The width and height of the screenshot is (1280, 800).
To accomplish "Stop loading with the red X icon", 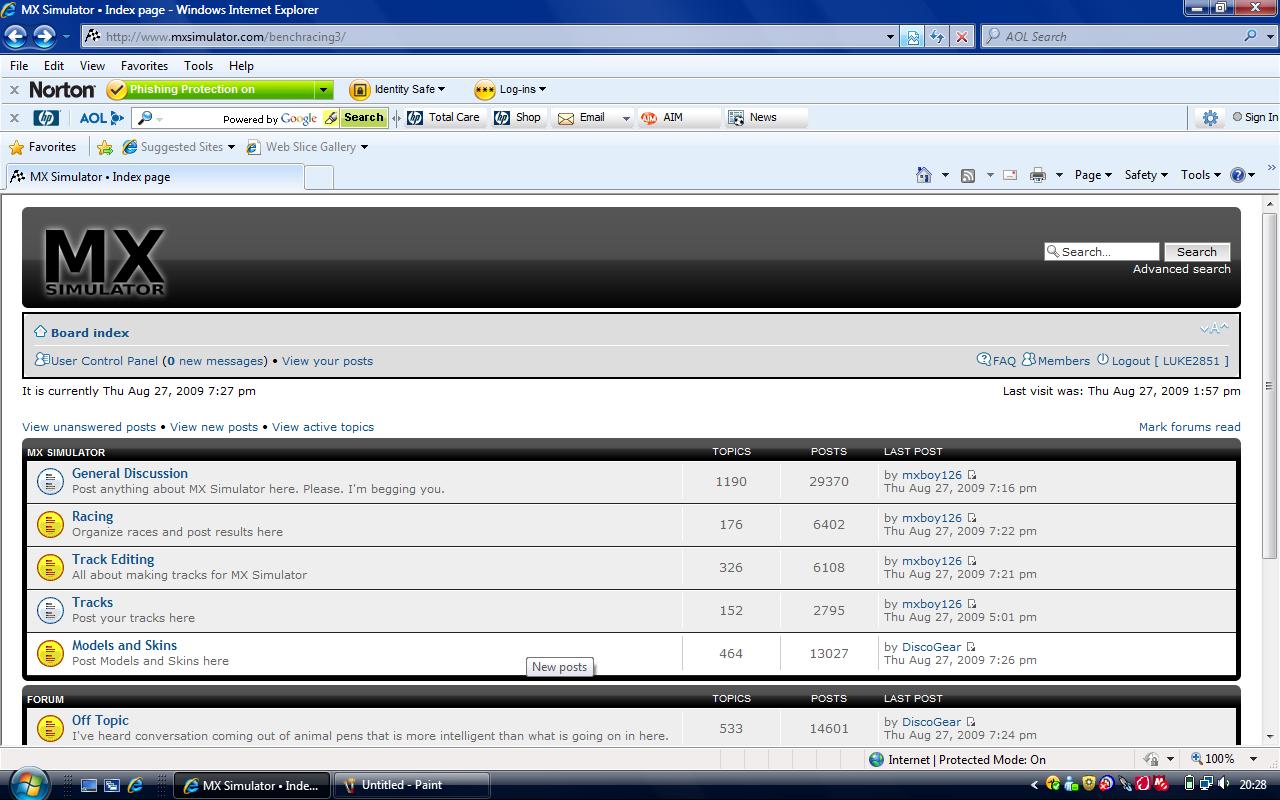I will (961, 37).
